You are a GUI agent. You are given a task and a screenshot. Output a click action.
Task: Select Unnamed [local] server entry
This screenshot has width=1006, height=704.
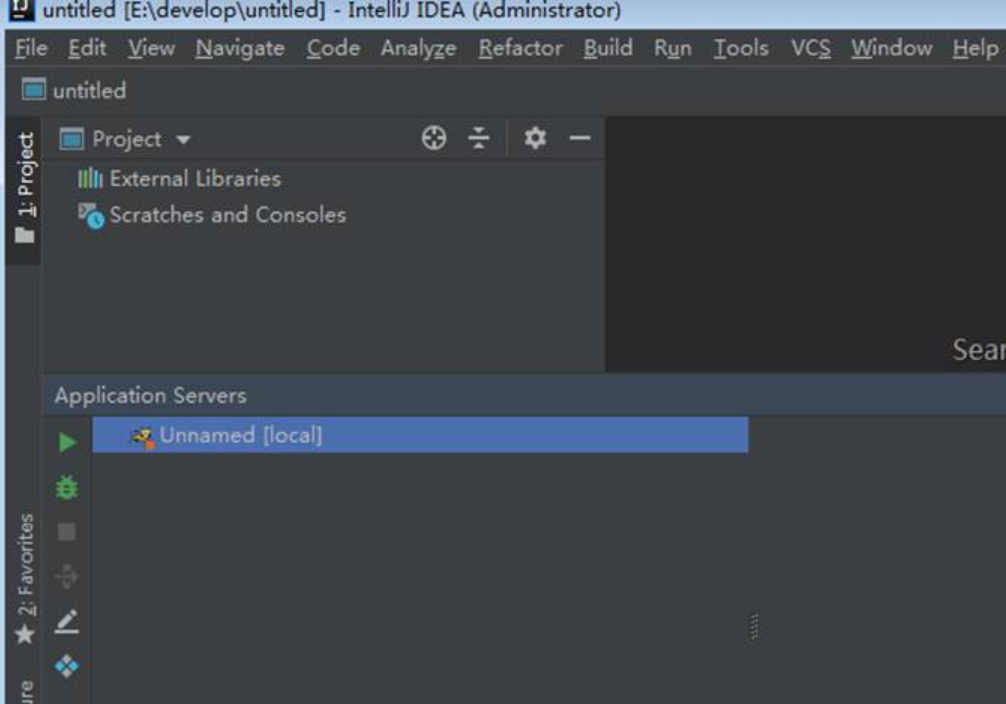click(420, 435)
